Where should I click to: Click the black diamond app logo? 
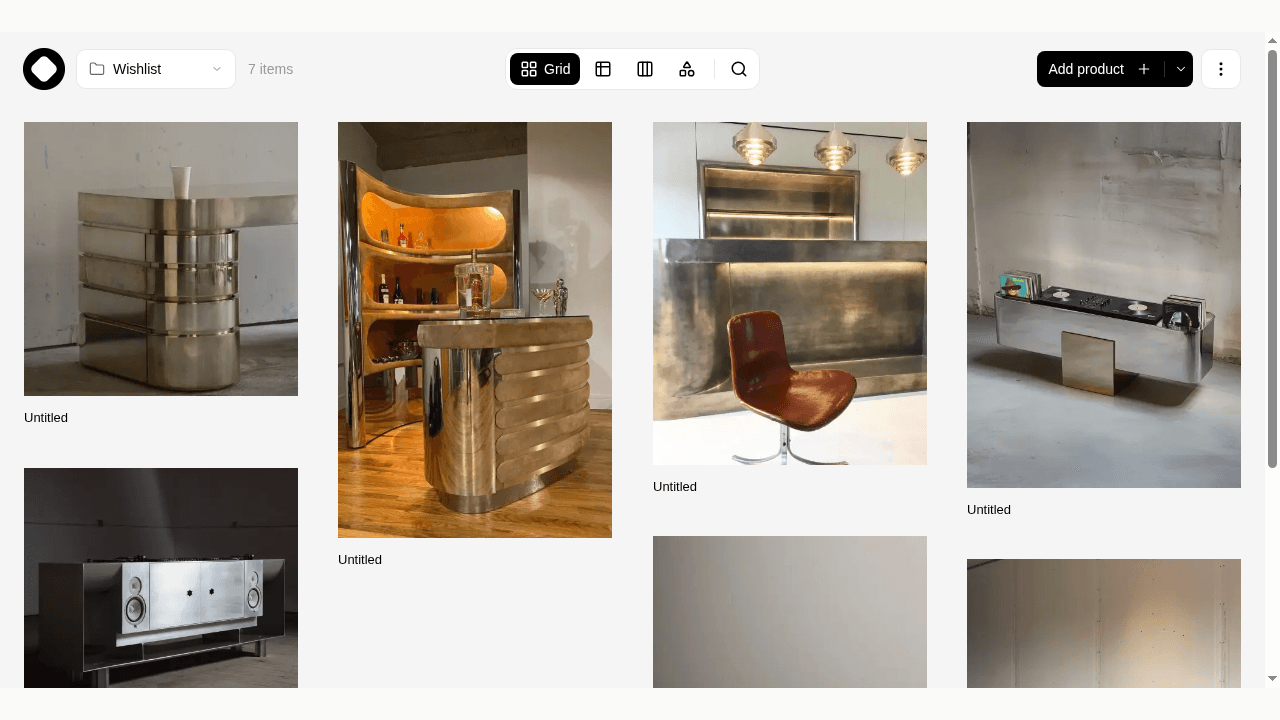pyautogui.click(x=44, y=69)
